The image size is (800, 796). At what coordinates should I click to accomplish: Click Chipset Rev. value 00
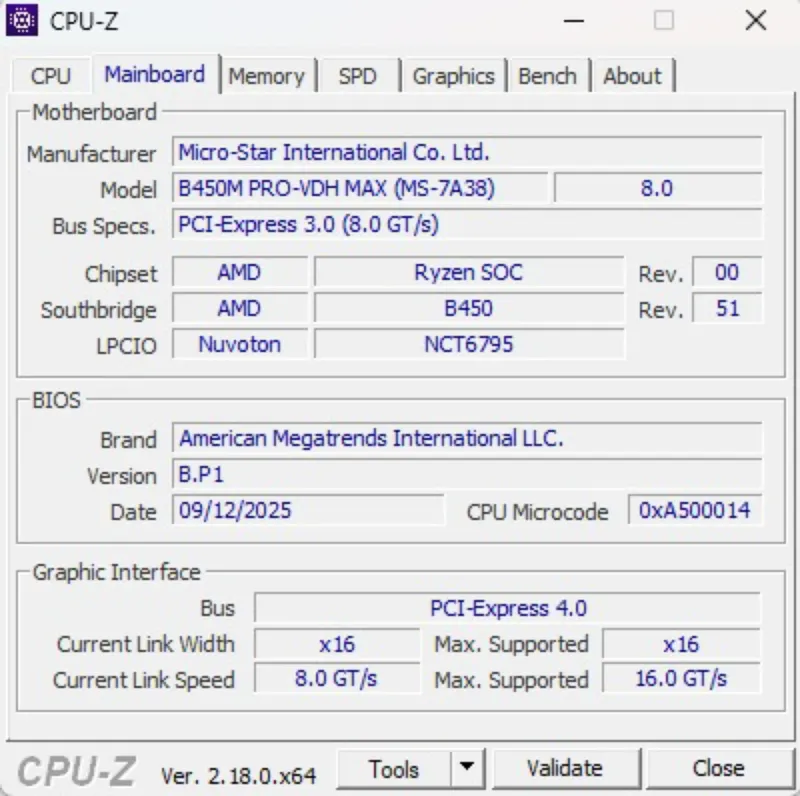pos(727,272)
